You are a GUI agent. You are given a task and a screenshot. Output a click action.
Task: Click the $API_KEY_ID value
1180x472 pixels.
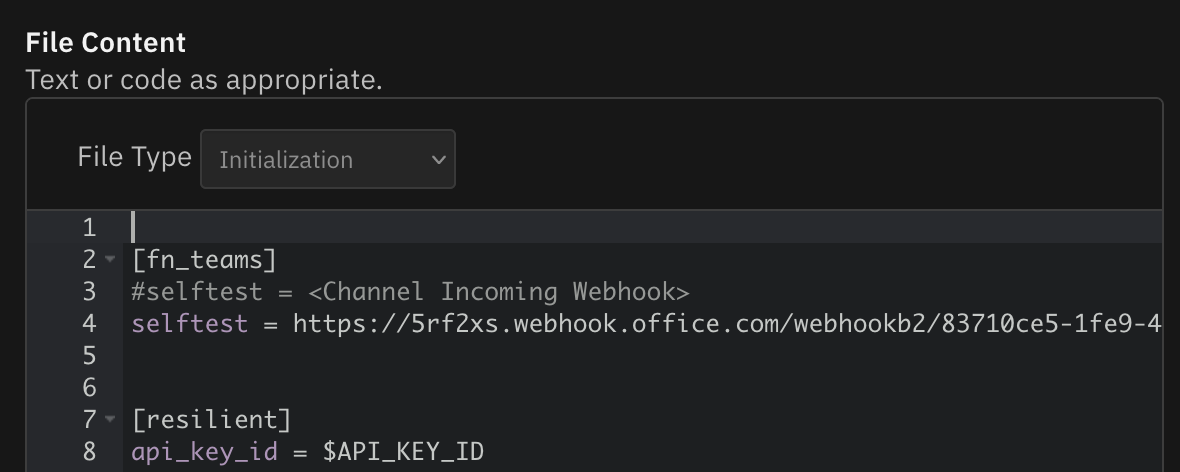pos(403,452)
